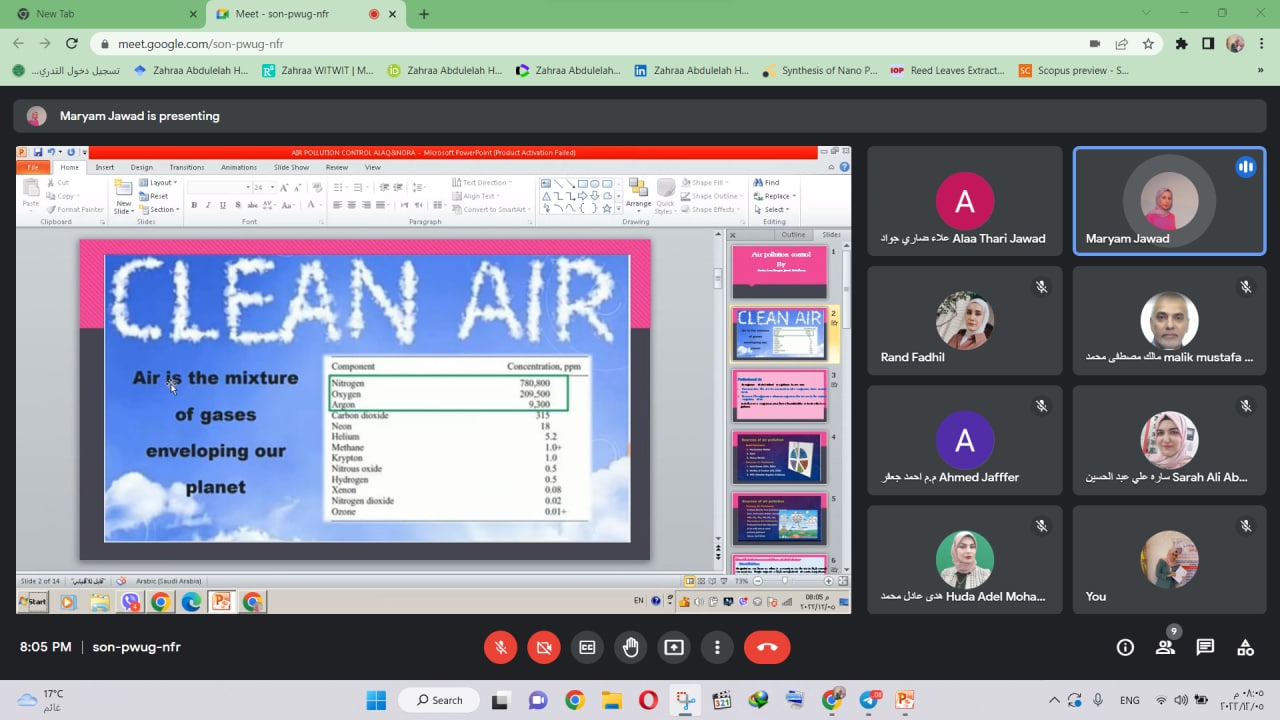This screenshot has width=1280, height=720.
Task: Open the Insert ribbon tab
Action: [104, 167]
